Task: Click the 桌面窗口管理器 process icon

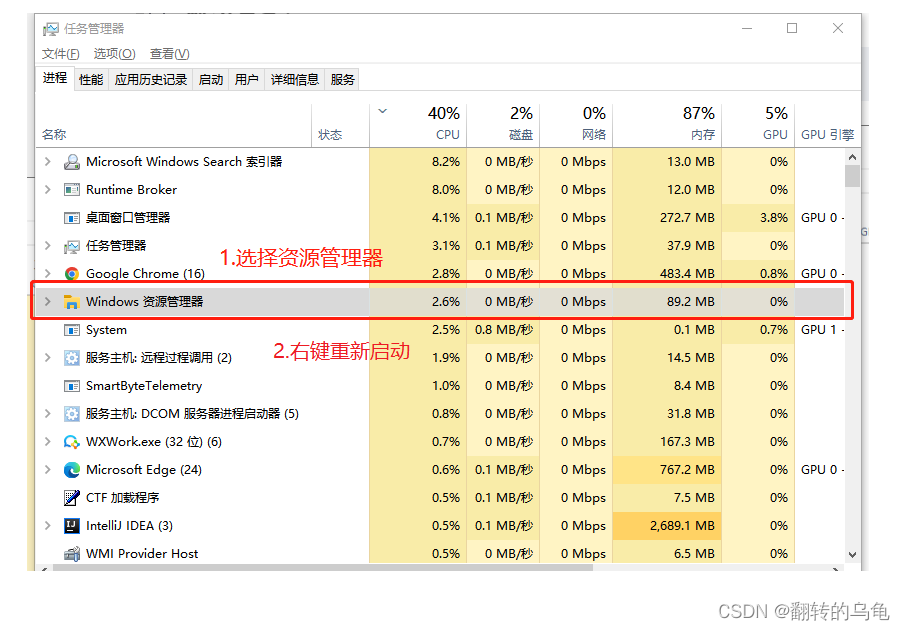Action: pyautogui.click(x=72, y=218)
